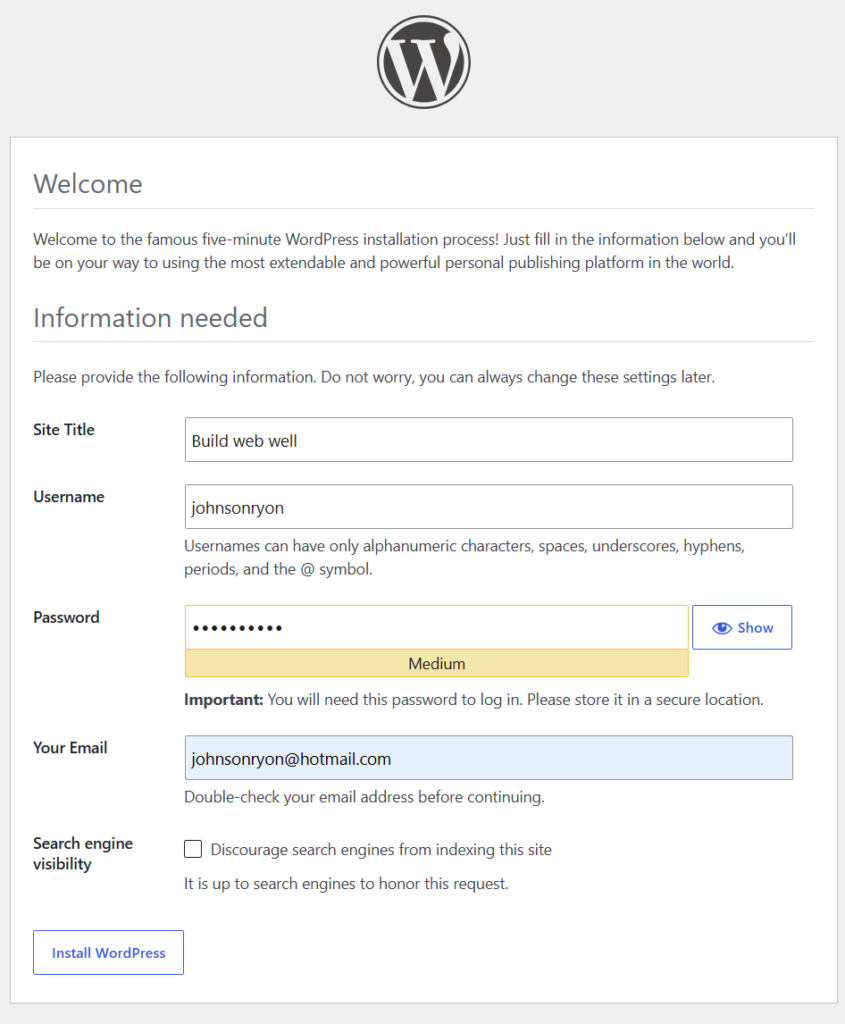Screen dimensions: 845x1024
Task: Click the Information needed heading
Action: pyautogui.click(x=150, y=318)
